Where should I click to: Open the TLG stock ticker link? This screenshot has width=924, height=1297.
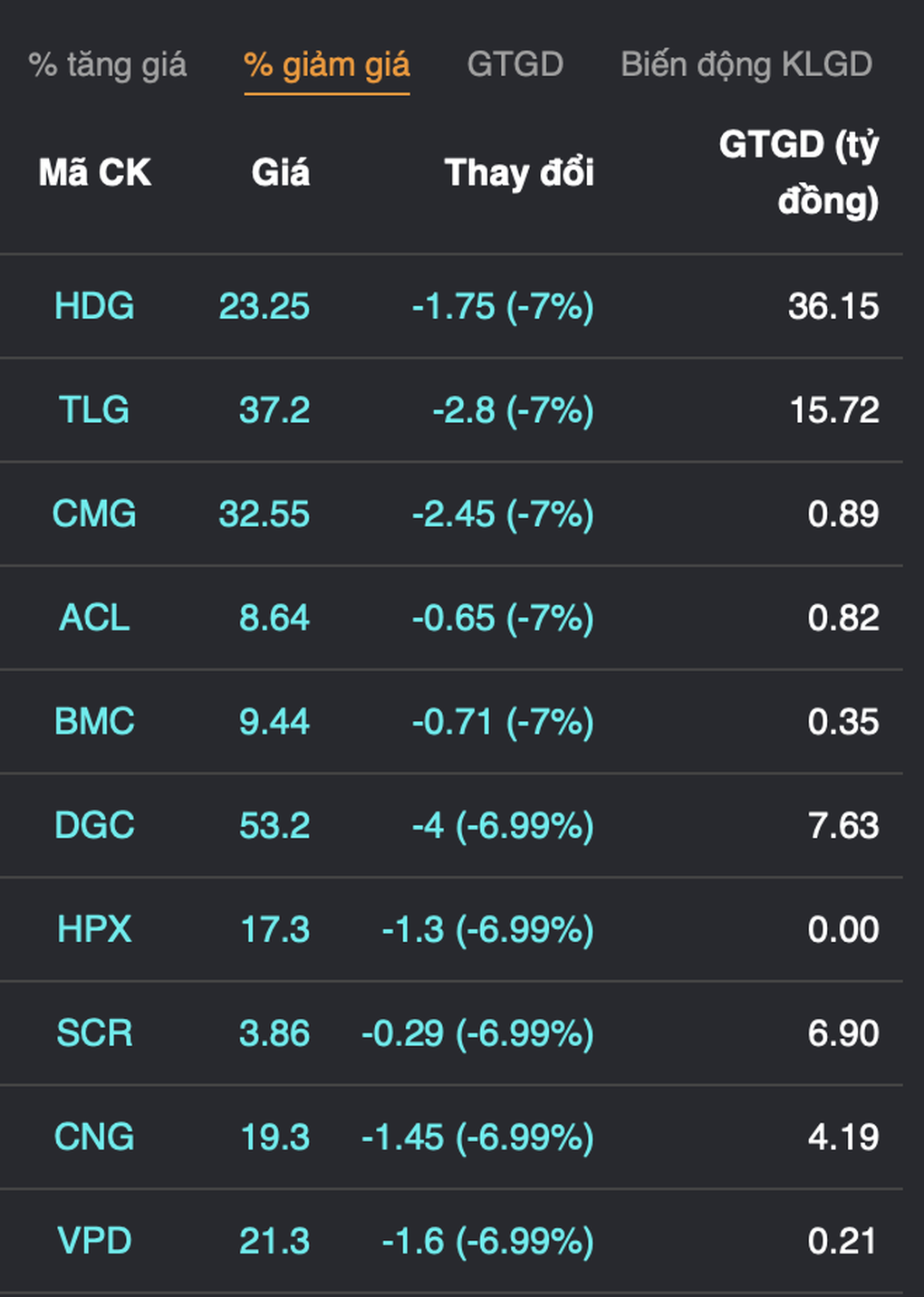pos(94,410)
